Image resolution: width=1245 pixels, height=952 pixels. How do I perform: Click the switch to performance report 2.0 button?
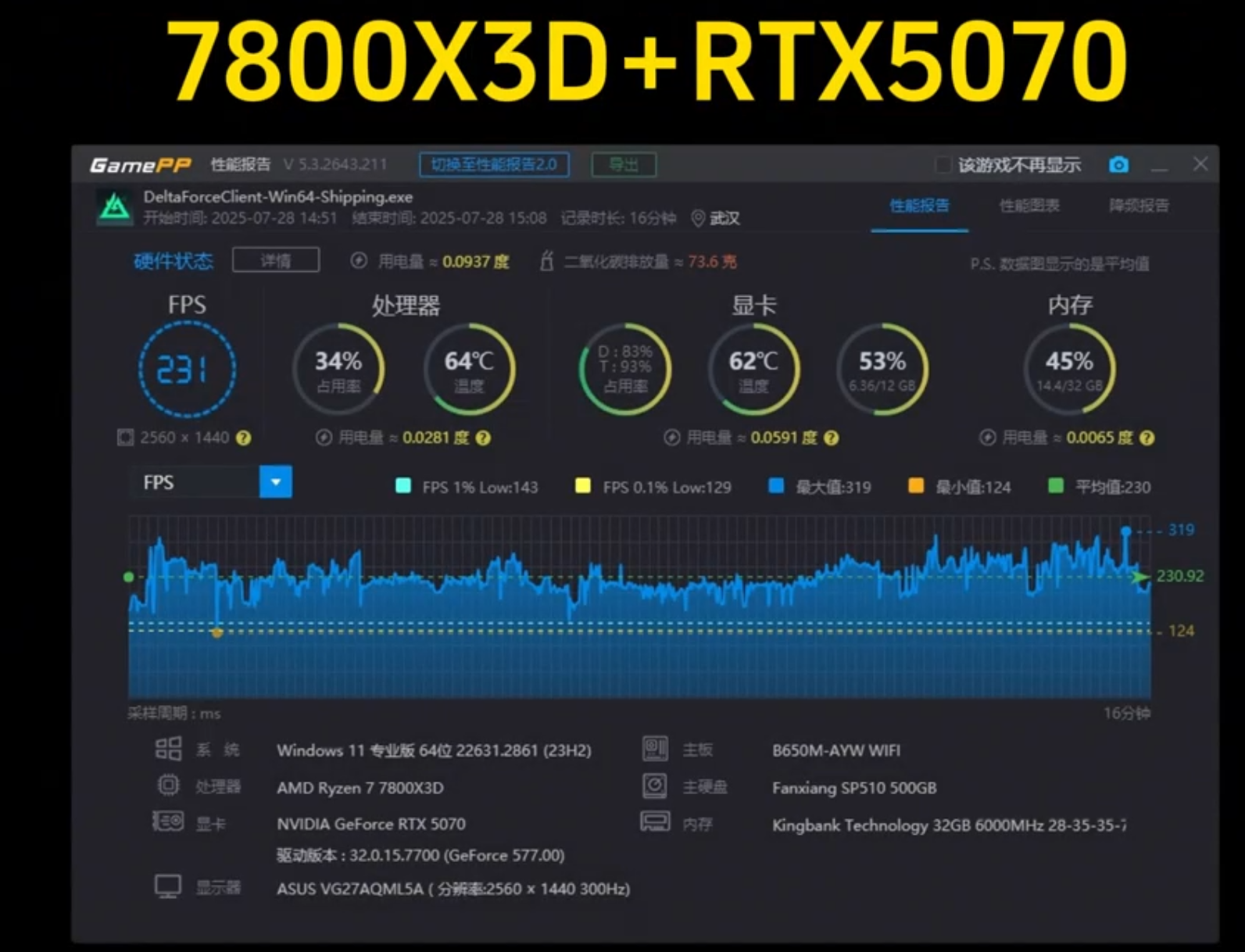coord(494,165)
